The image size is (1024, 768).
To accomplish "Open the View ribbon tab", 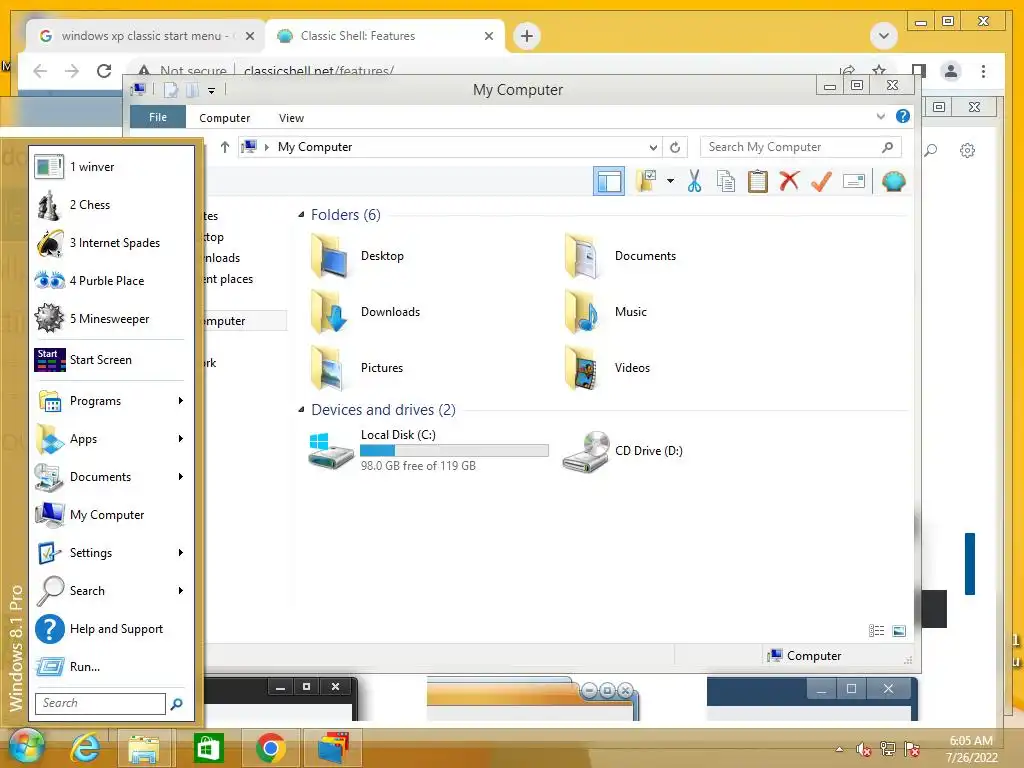I will tap(291, 118).
